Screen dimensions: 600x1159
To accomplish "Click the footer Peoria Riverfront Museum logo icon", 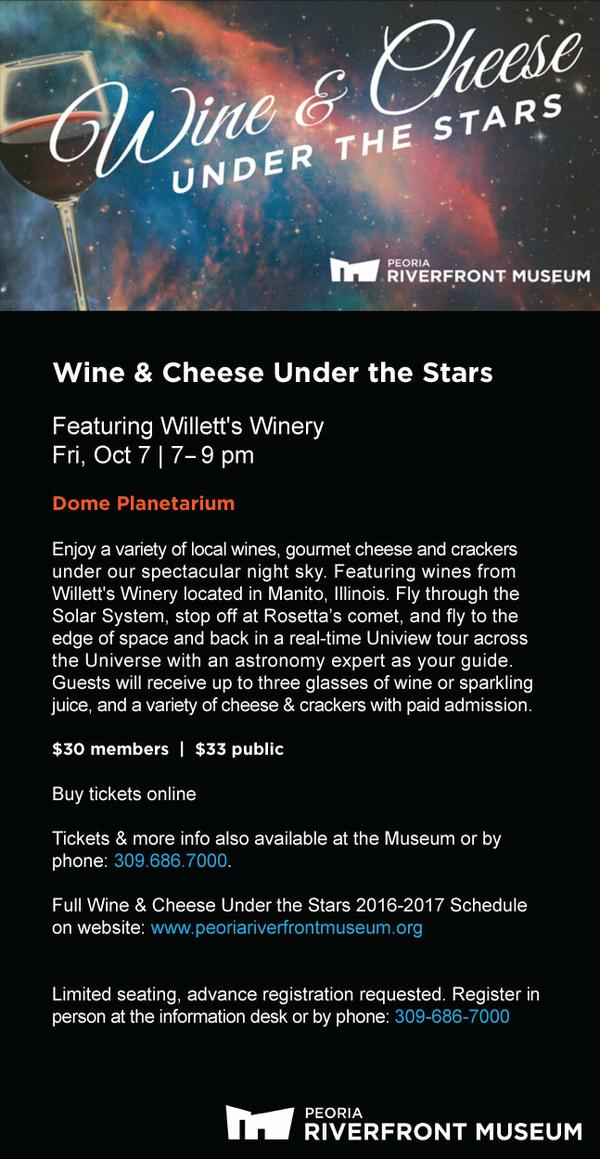I will (x=259, y=1122).
